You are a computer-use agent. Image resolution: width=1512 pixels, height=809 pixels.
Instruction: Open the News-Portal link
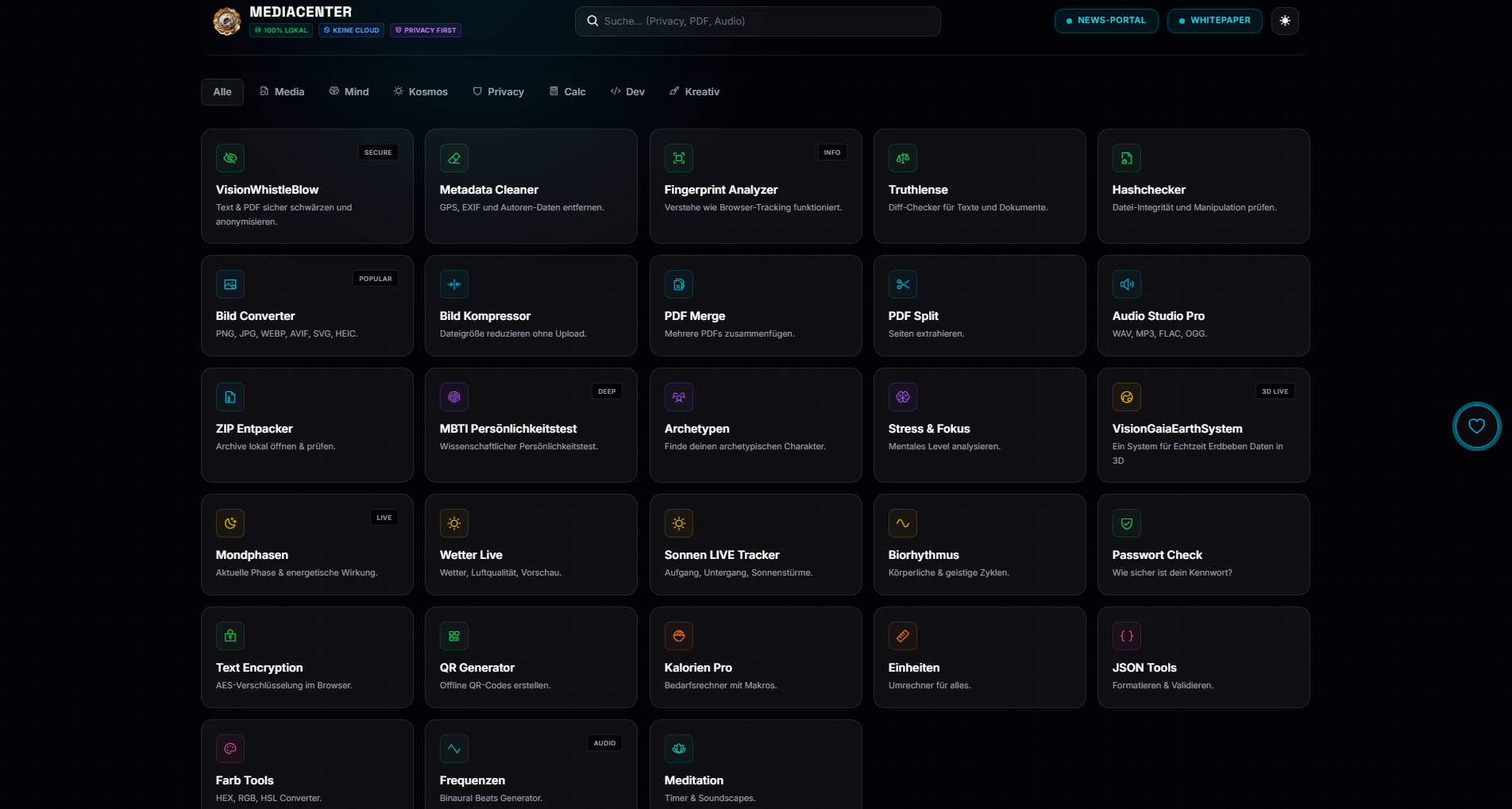click(x=1106, y=21)
